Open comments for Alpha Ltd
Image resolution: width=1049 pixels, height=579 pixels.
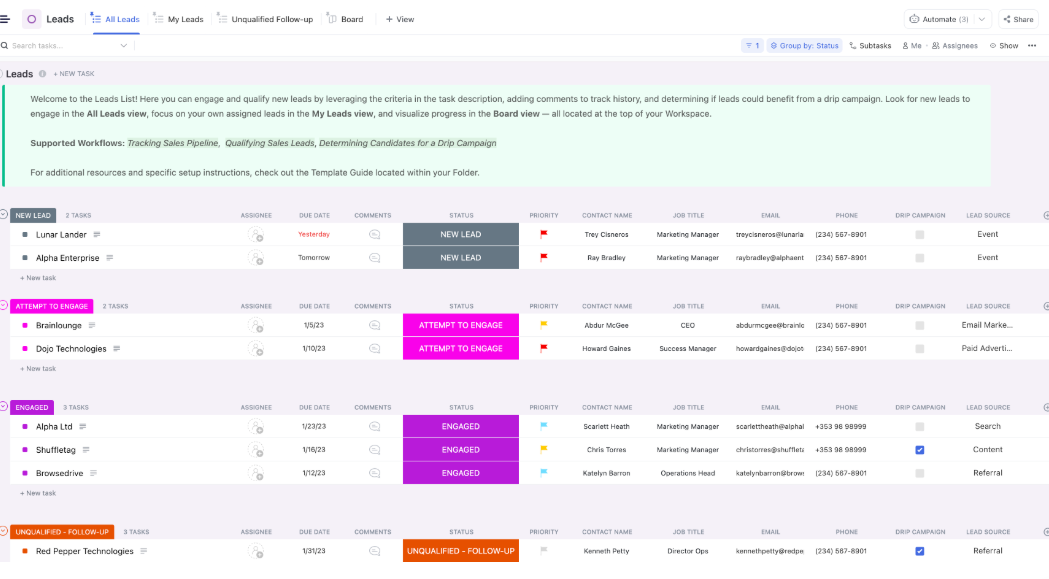pos(375,426)
